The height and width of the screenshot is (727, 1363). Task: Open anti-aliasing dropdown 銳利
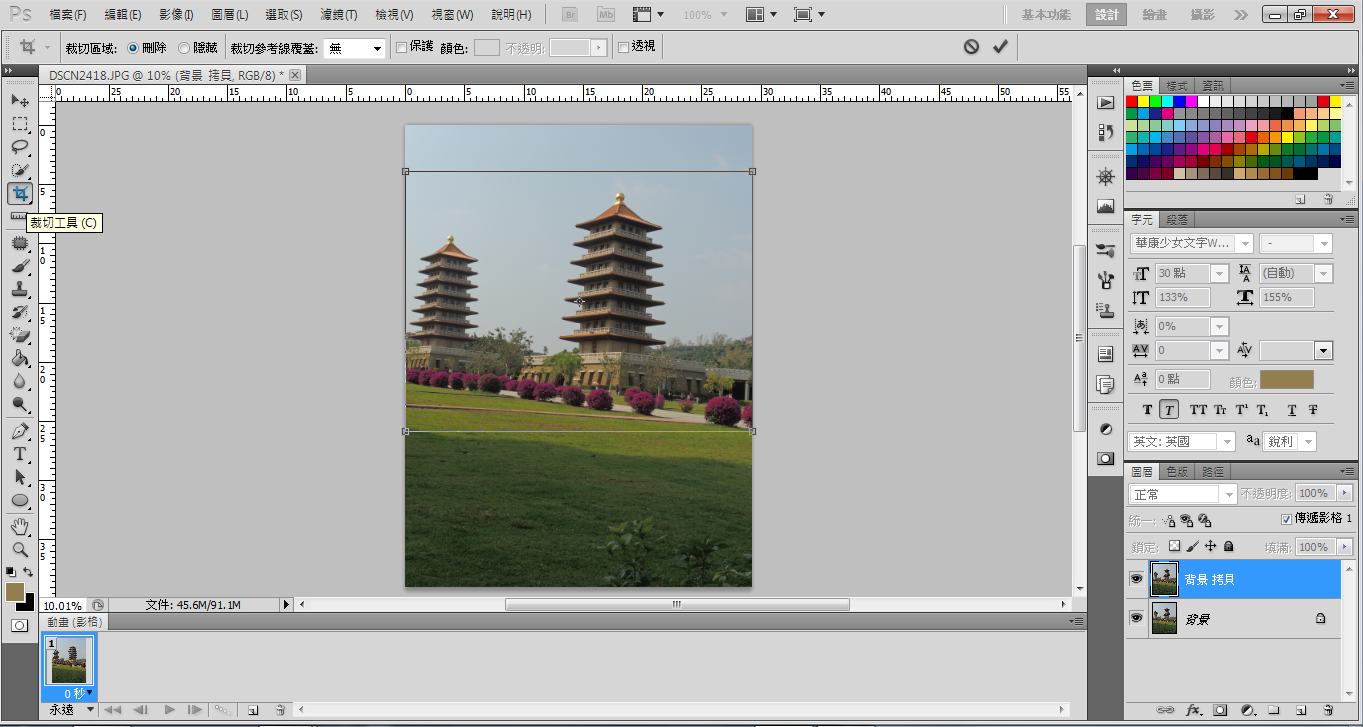click(1290, 441)
